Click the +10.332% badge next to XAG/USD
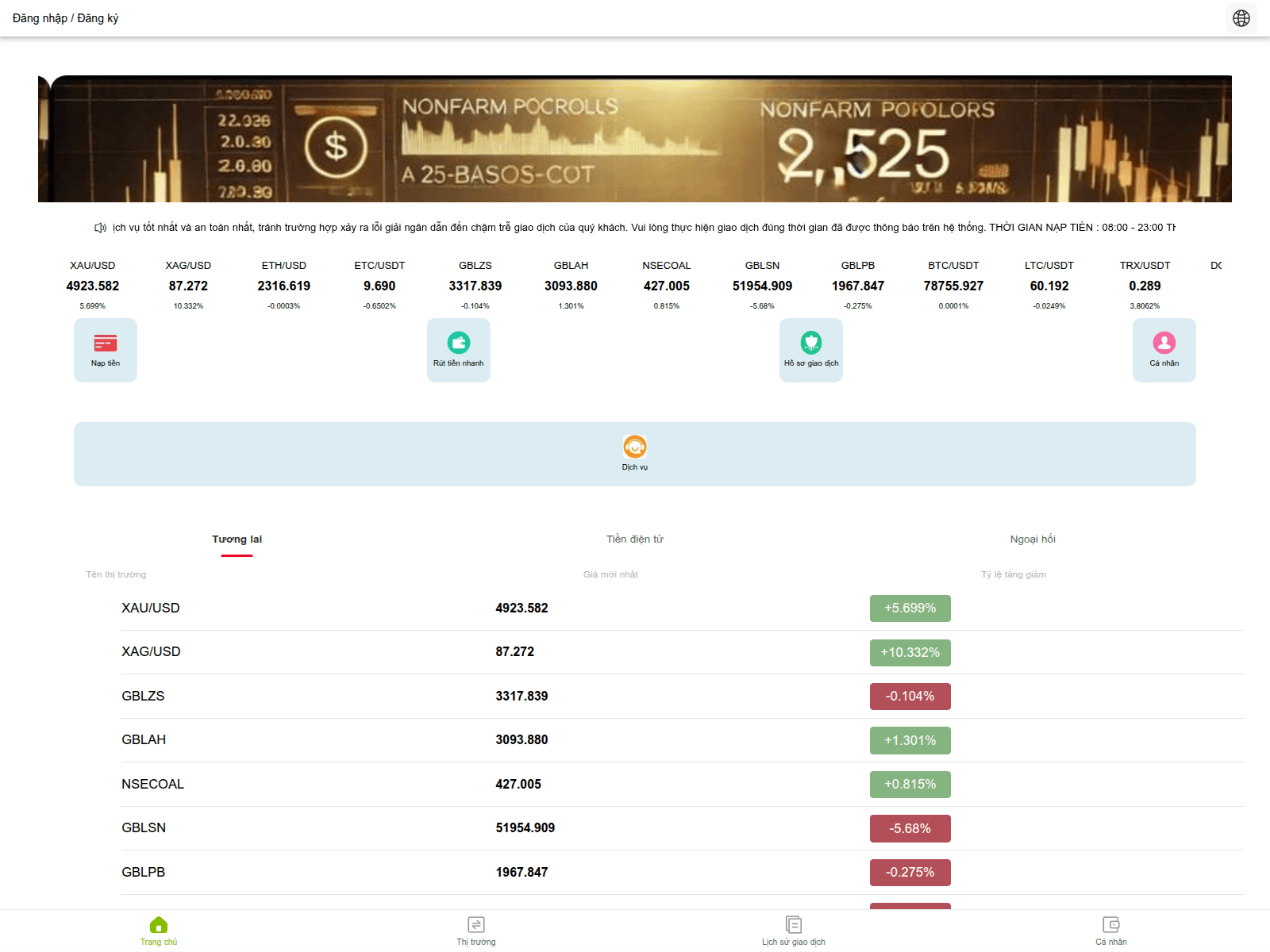 coord(910,652)
